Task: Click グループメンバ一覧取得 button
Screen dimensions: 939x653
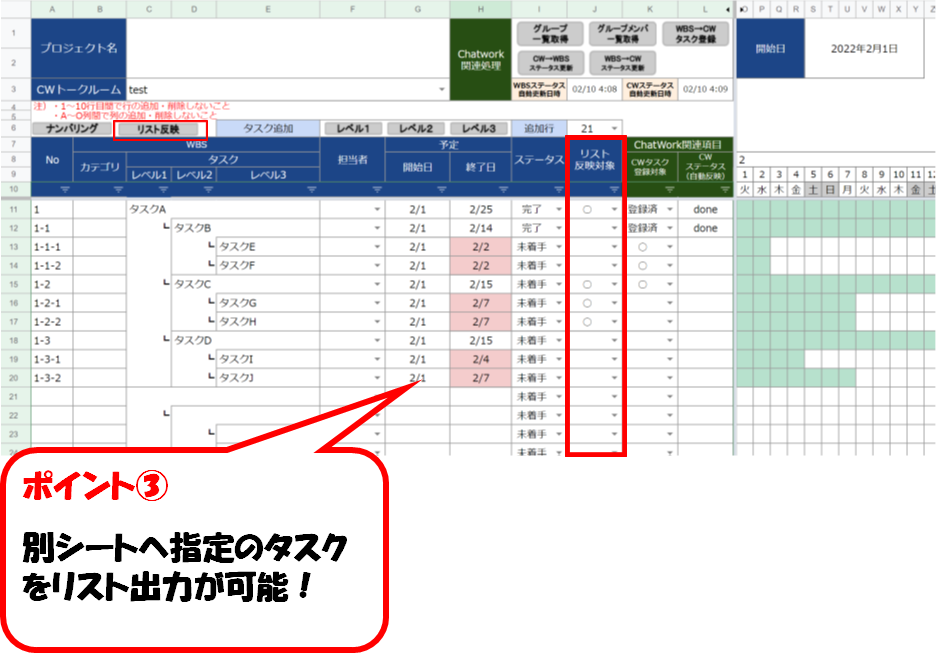Action: pyautogui.click(x=622, y=34)
